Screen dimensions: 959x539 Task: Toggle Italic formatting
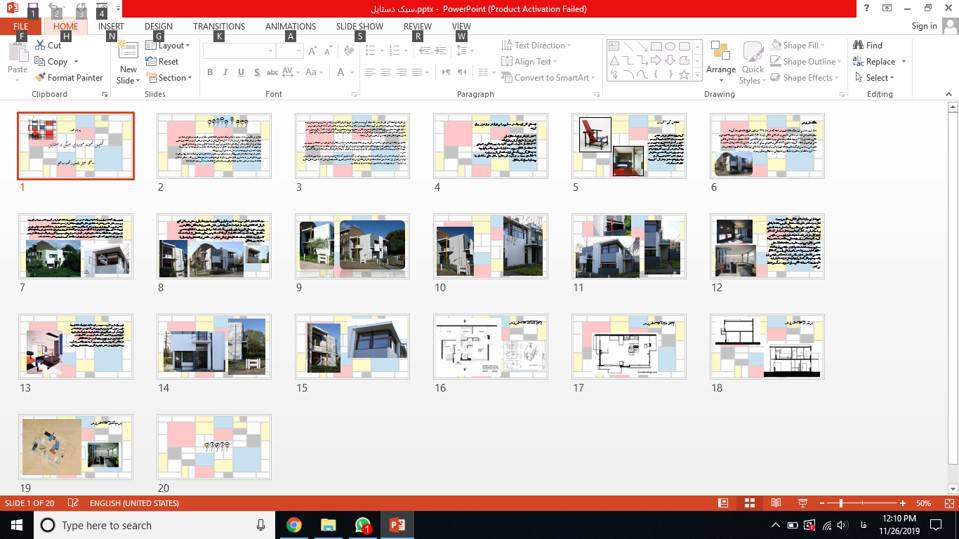point(225,72)
